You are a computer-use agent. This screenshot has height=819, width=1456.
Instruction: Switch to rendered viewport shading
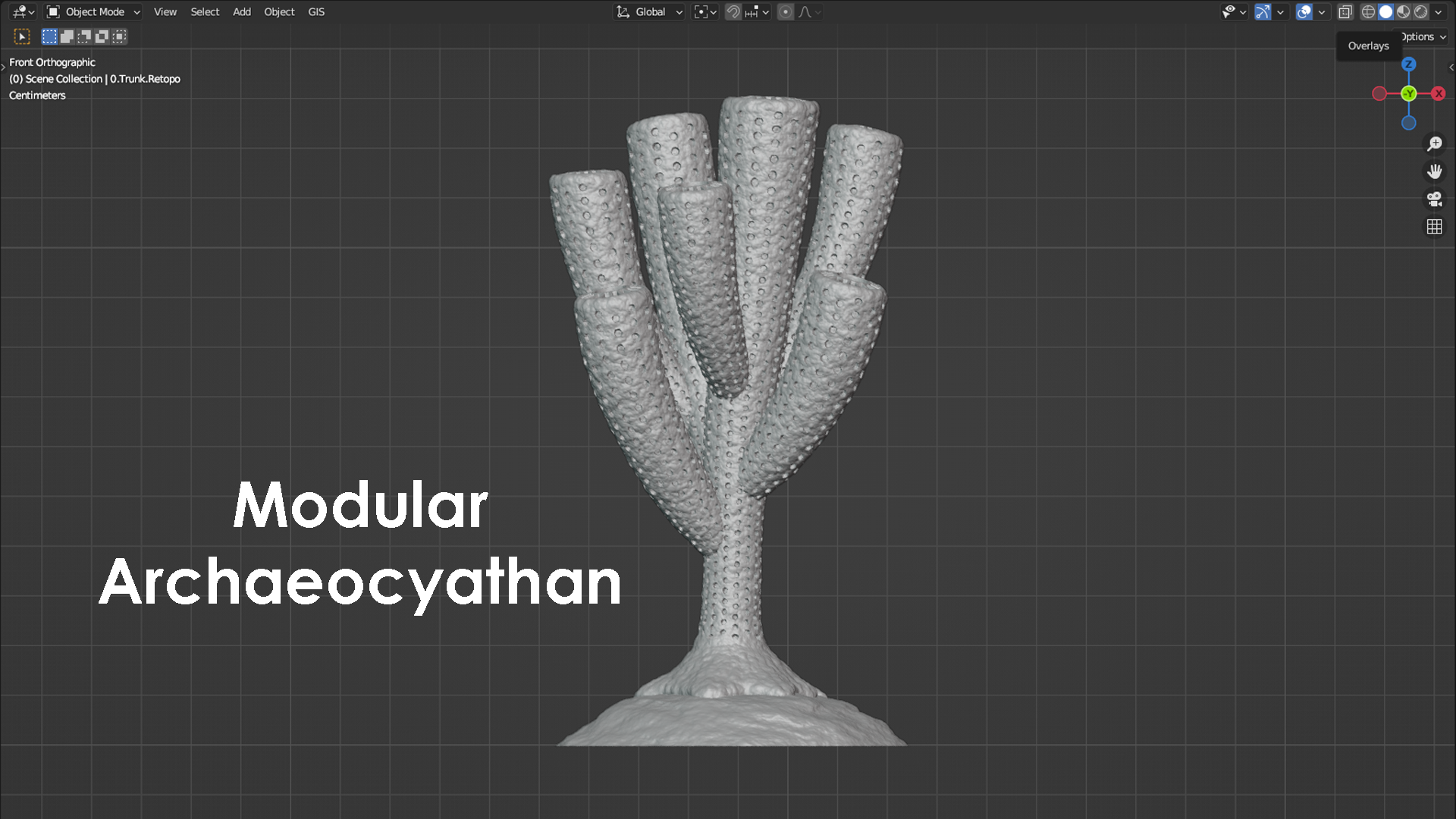pyautogui.click(x=1421, y=11)
